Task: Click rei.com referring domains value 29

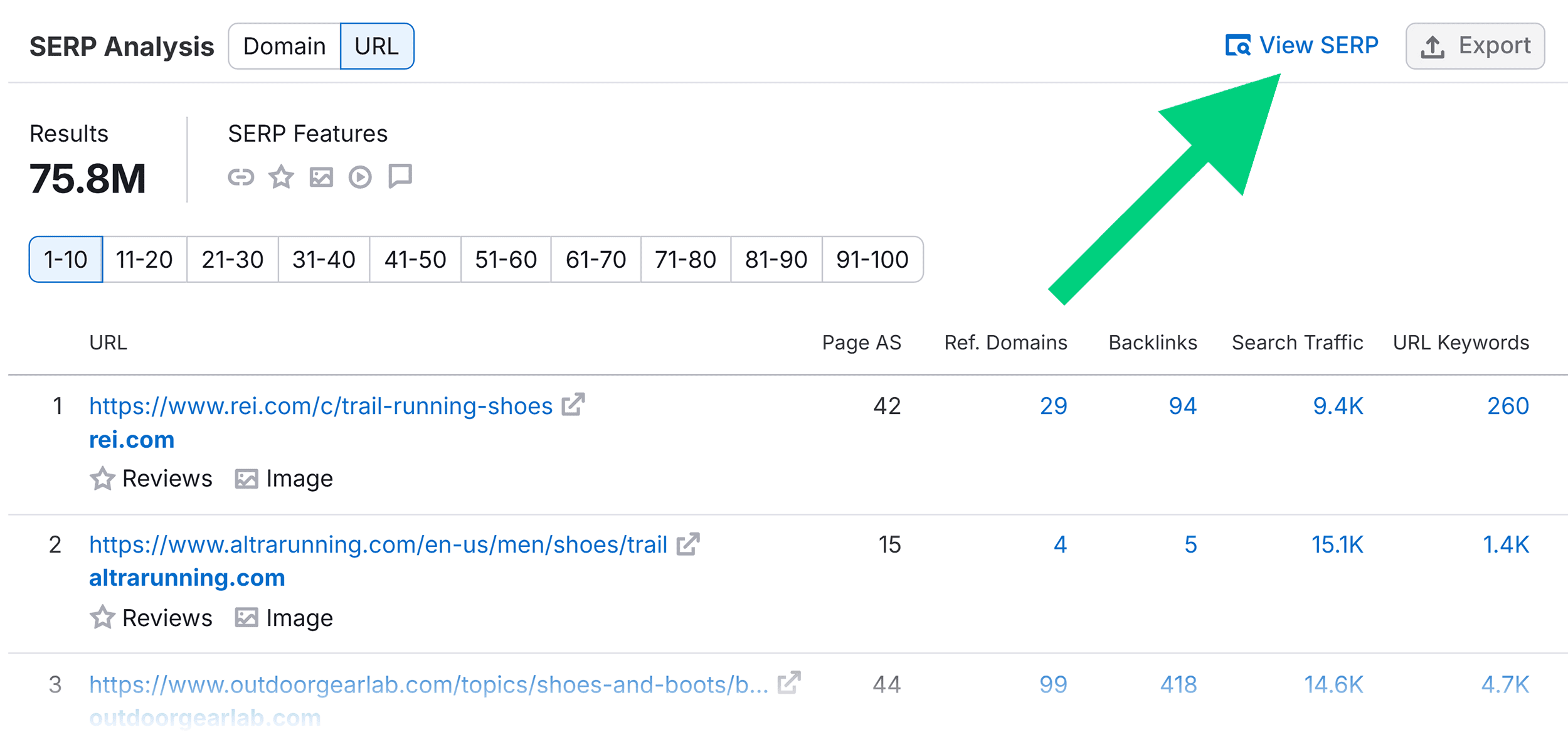Action: [1054, 406]
